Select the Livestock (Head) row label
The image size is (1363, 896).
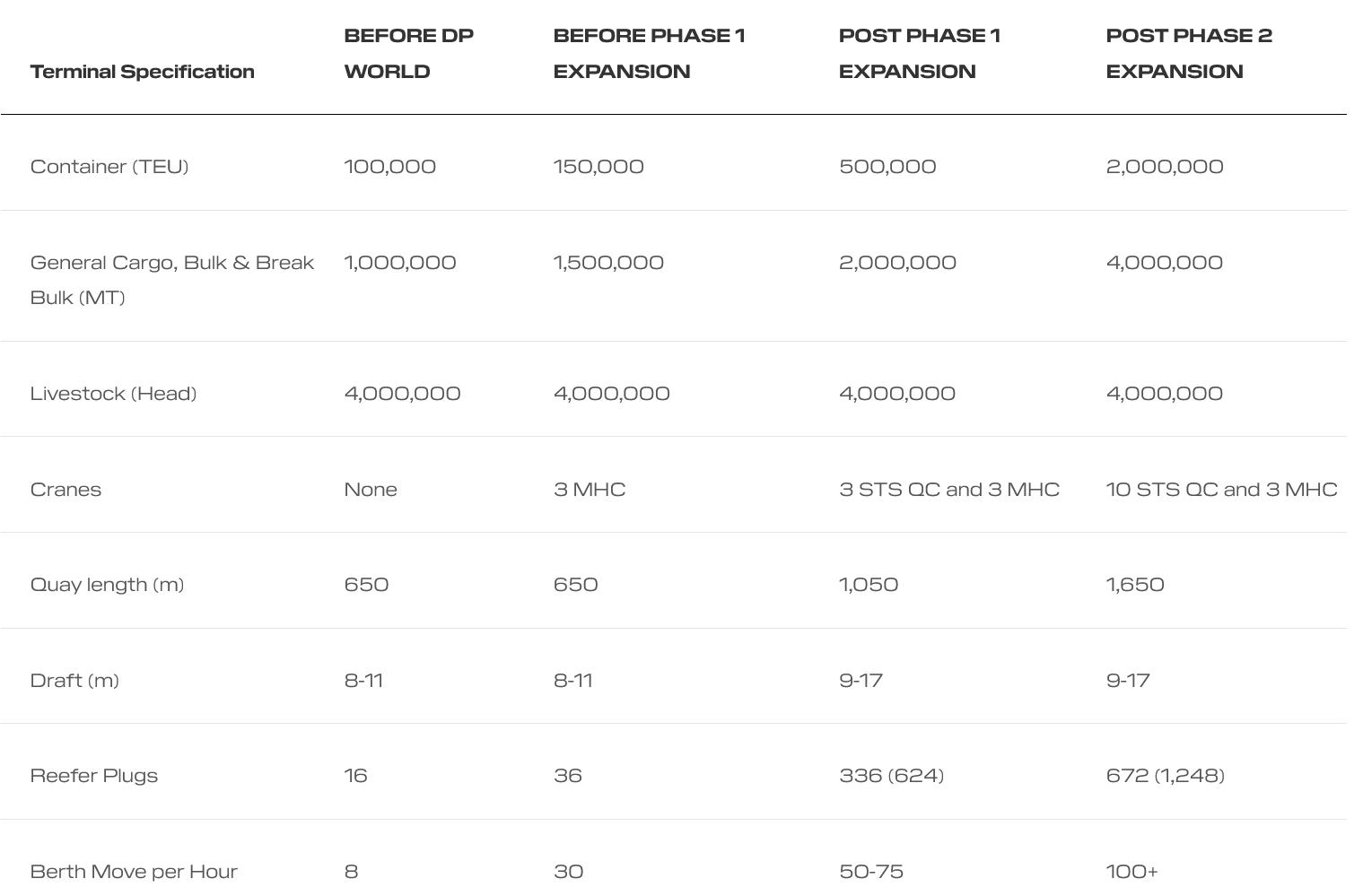113,394
